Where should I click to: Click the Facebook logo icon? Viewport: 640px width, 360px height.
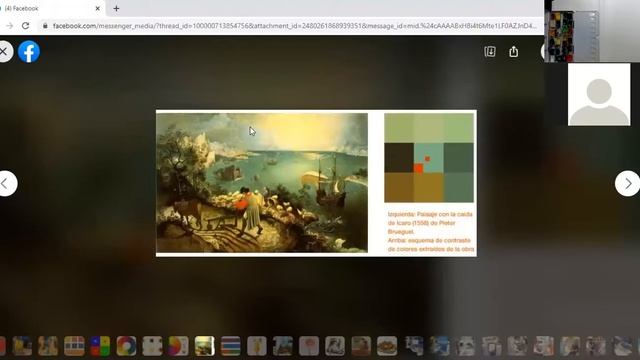click(29, 51)
